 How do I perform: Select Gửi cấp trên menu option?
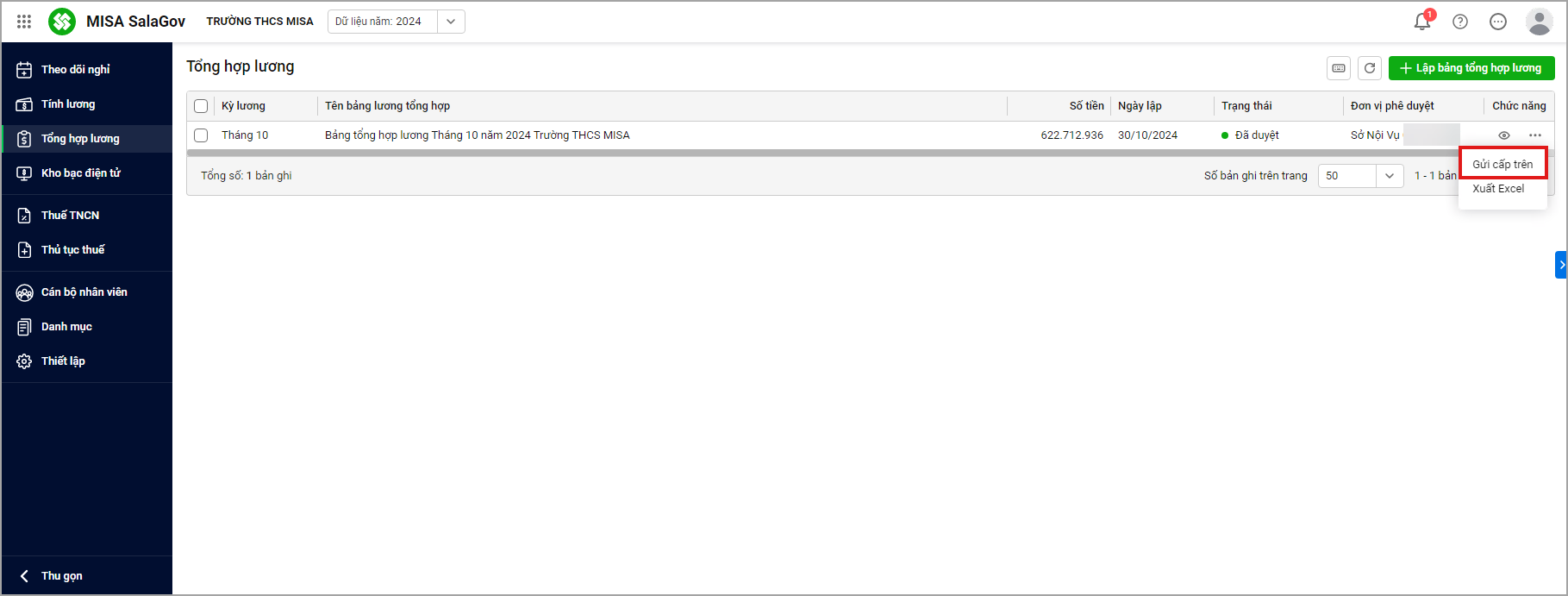pyautogui.click(x=1502, y=164)
